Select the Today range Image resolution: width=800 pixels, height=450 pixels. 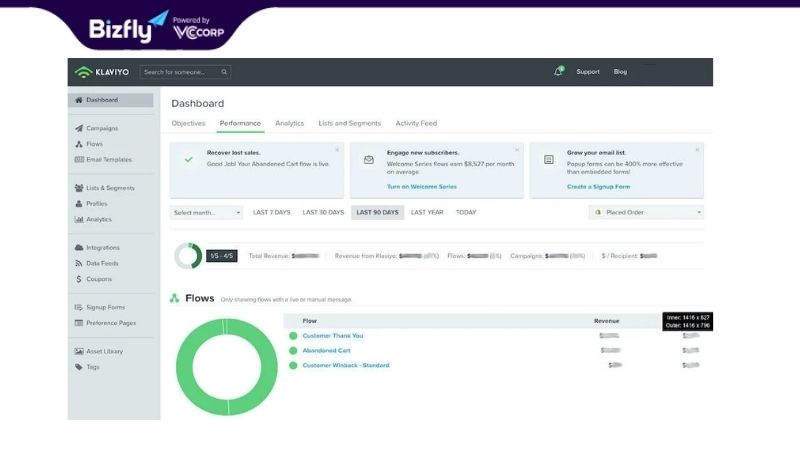[x=466, y=212]
